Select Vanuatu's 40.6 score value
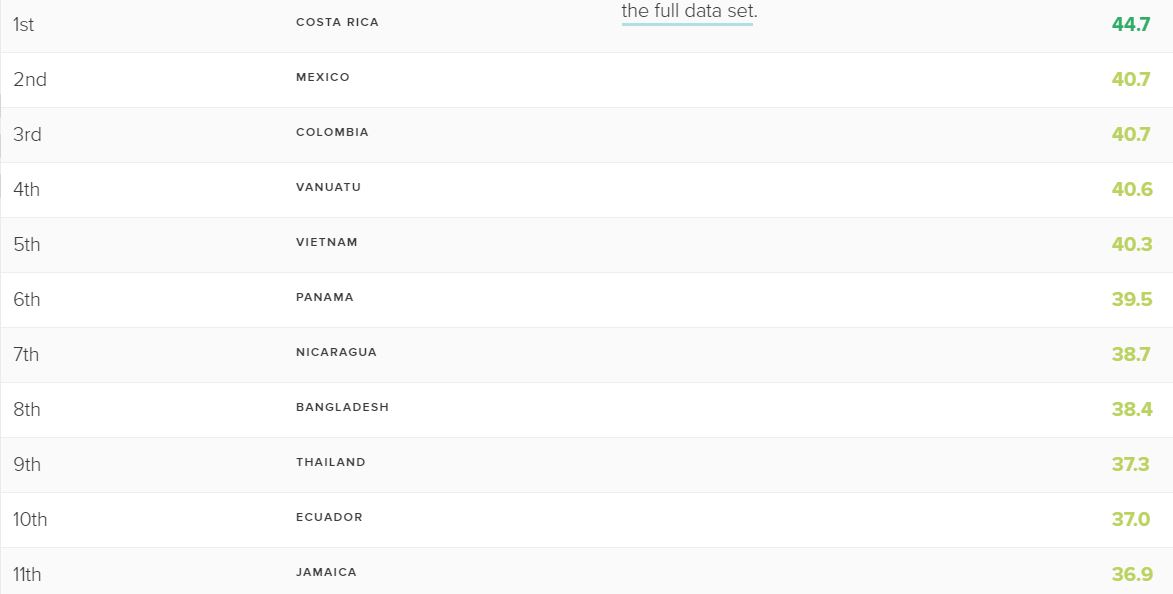This screenshot has width=1173, height=594. click(1131, 189)
